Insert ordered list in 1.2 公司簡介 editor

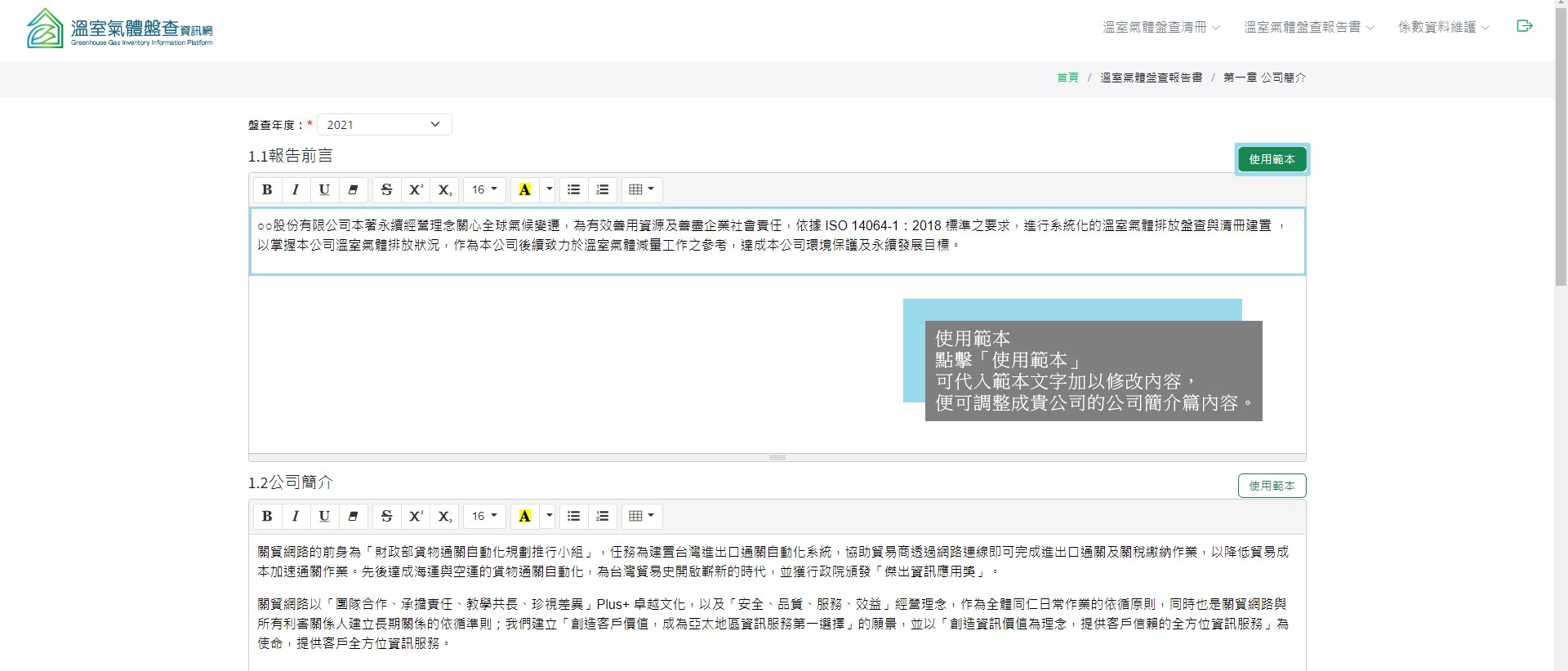603,517
